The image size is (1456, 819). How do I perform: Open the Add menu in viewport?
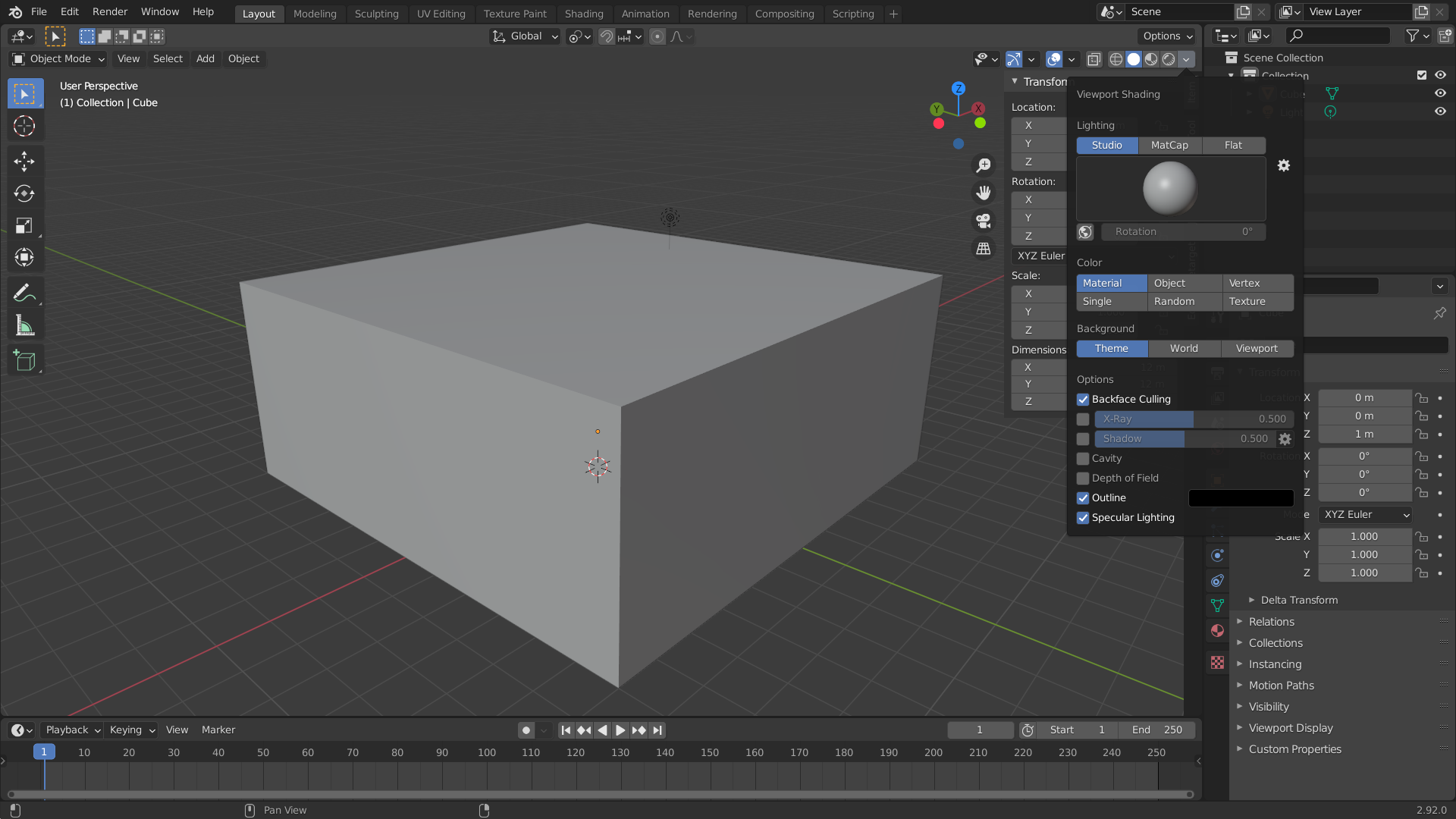tap(205, 59)
